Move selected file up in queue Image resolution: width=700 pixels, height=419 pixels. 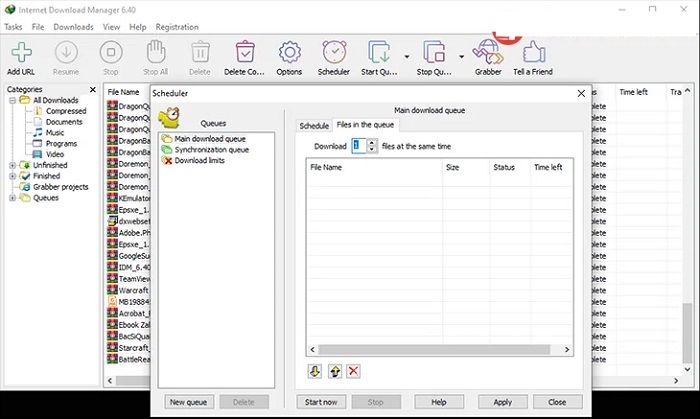click(334, 371)
